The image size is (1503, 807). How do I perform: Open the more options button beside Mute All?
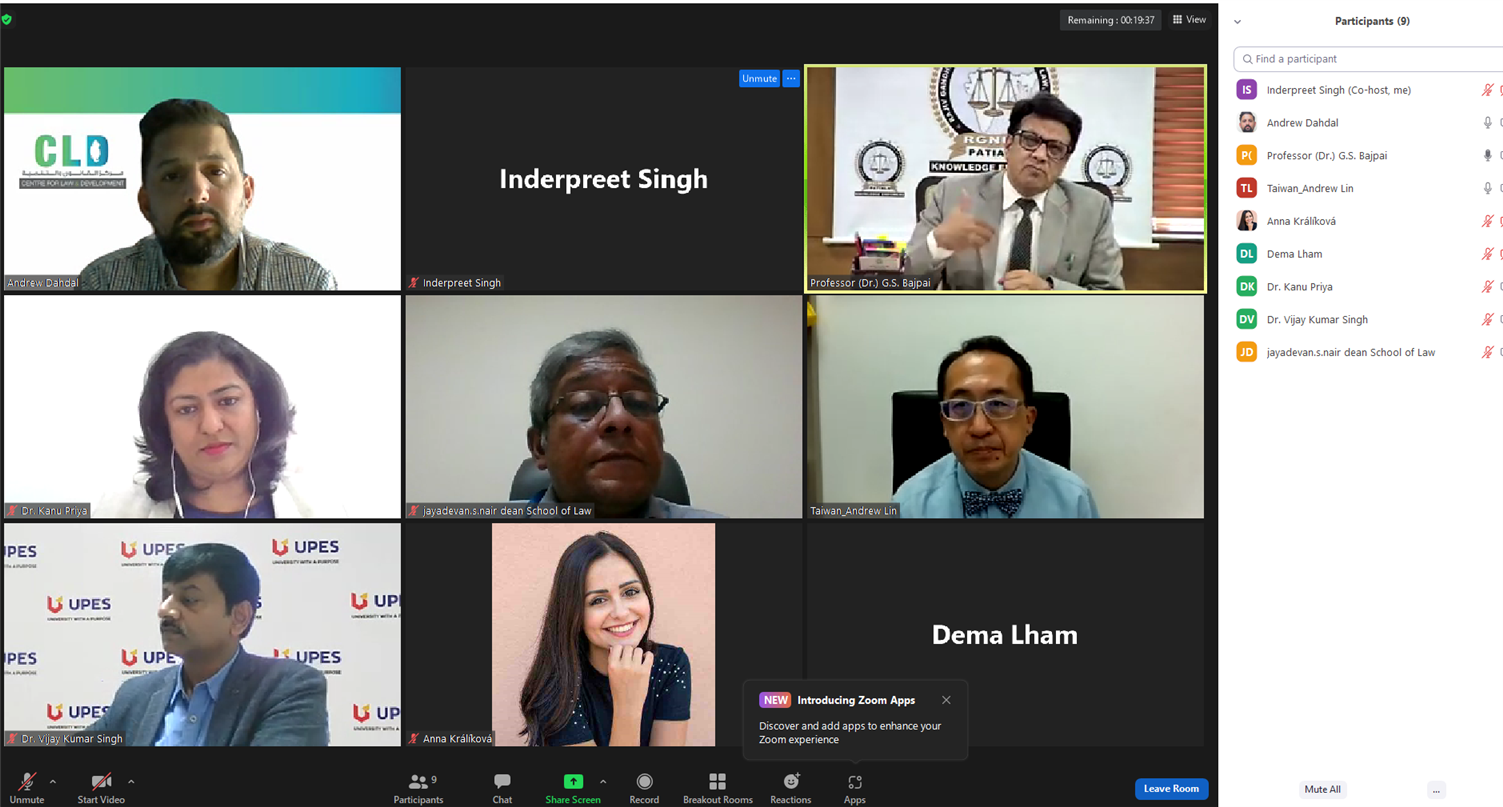pyautogui.click(x=1437, y=789)
